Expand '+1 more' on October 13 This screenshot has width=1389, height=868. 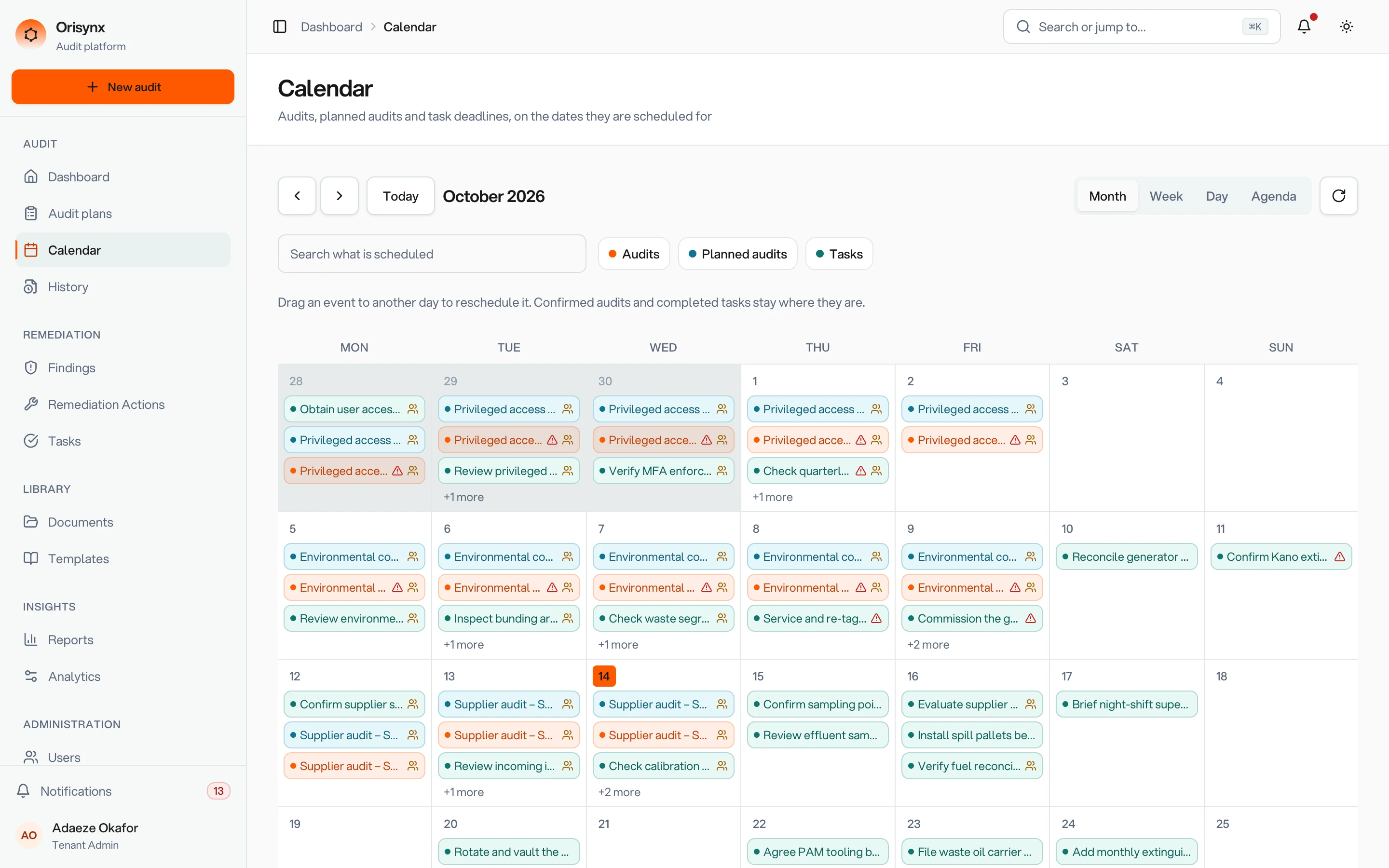[463, 792]
